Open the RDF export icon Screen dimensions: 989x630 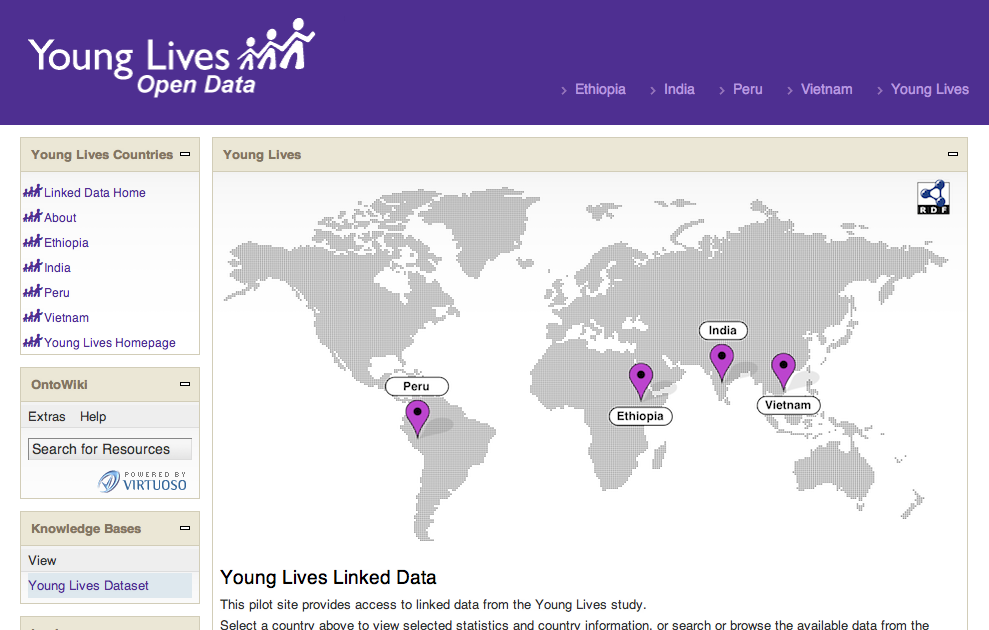[x=933, y=197]
